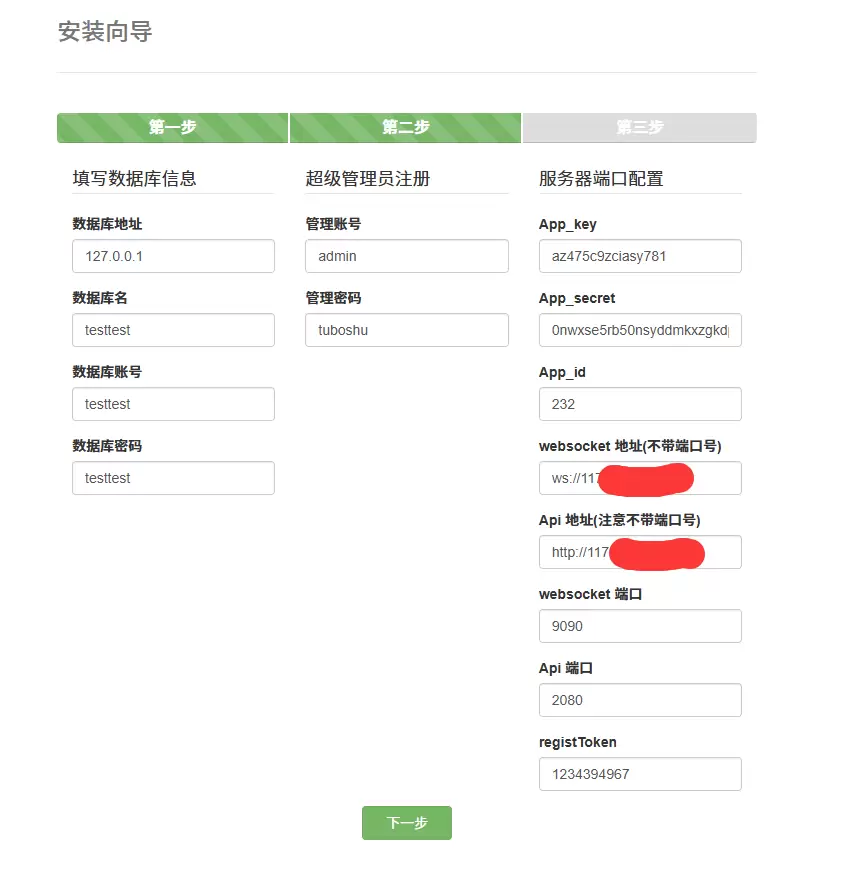Image resolution: width=856 pixels, height=882 pixels.
Task: Click the 下一步 button
Action: tap(406, 823)
